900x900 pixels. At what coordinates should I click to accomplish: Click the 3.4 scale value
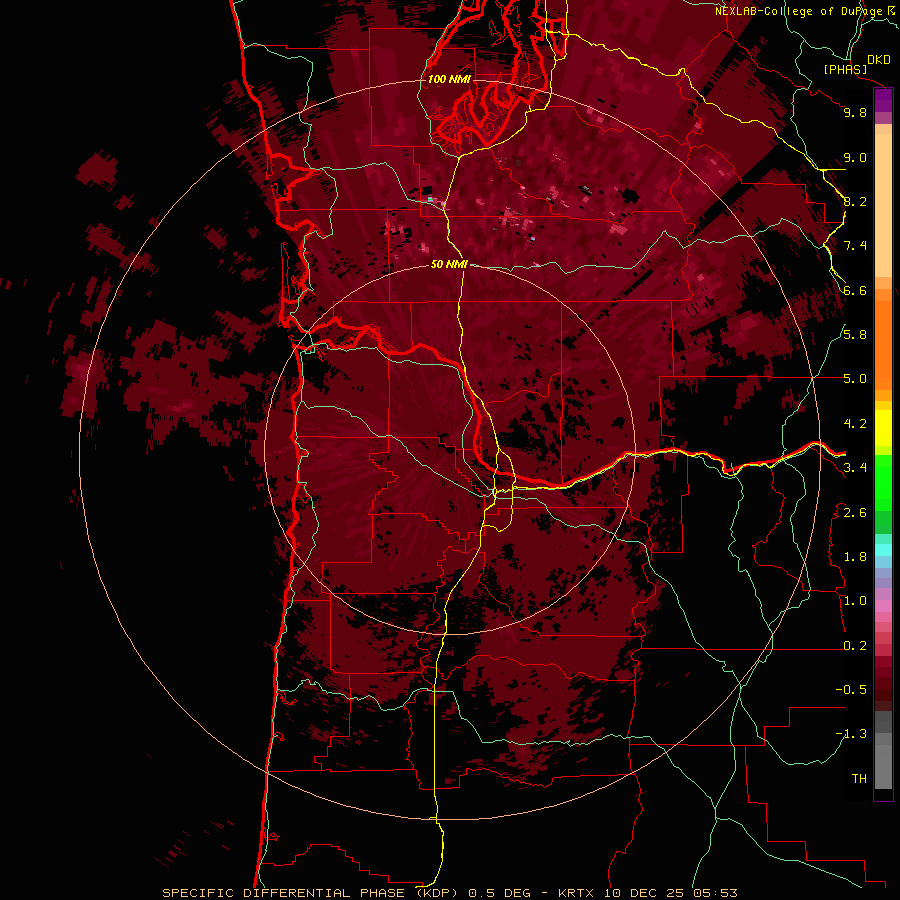point(855,468)
